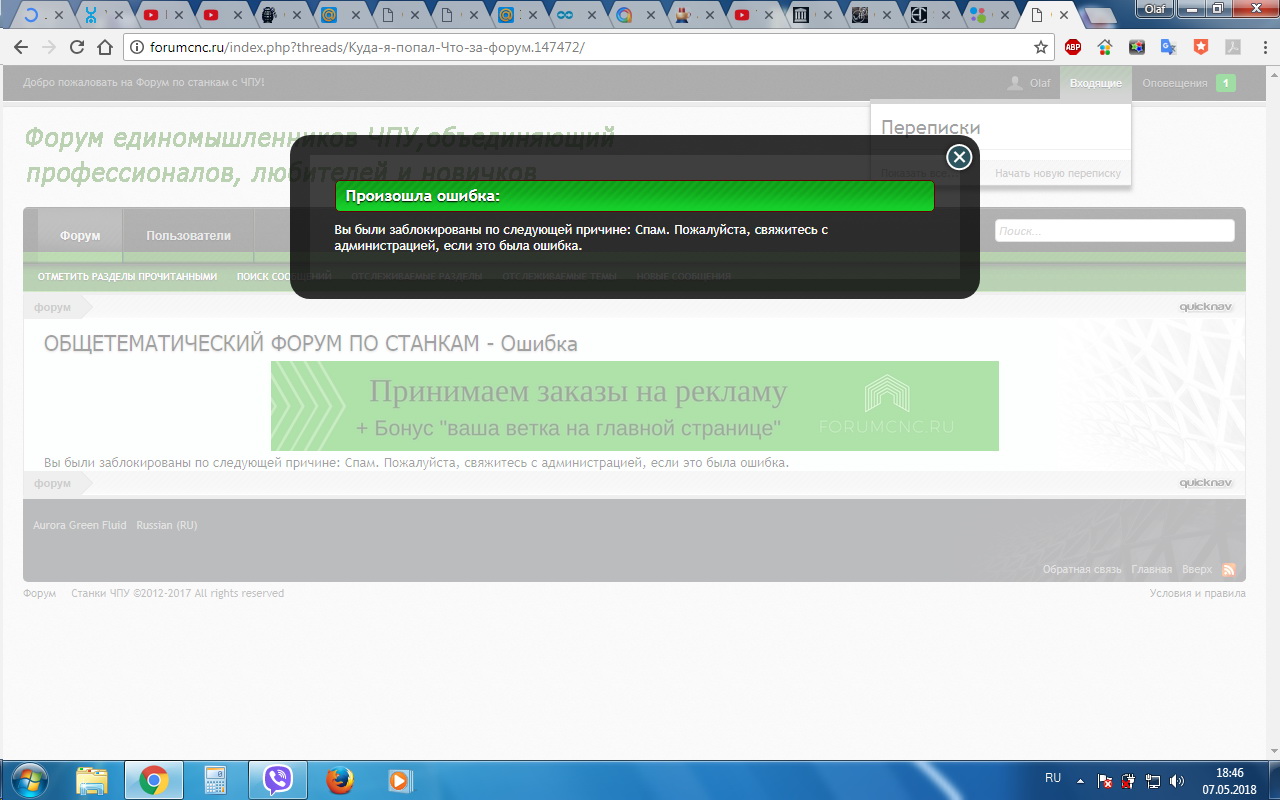Viewport: 1280px width, 800px height.
Task: Go to the browser home page
Action: tap(105, 47)
